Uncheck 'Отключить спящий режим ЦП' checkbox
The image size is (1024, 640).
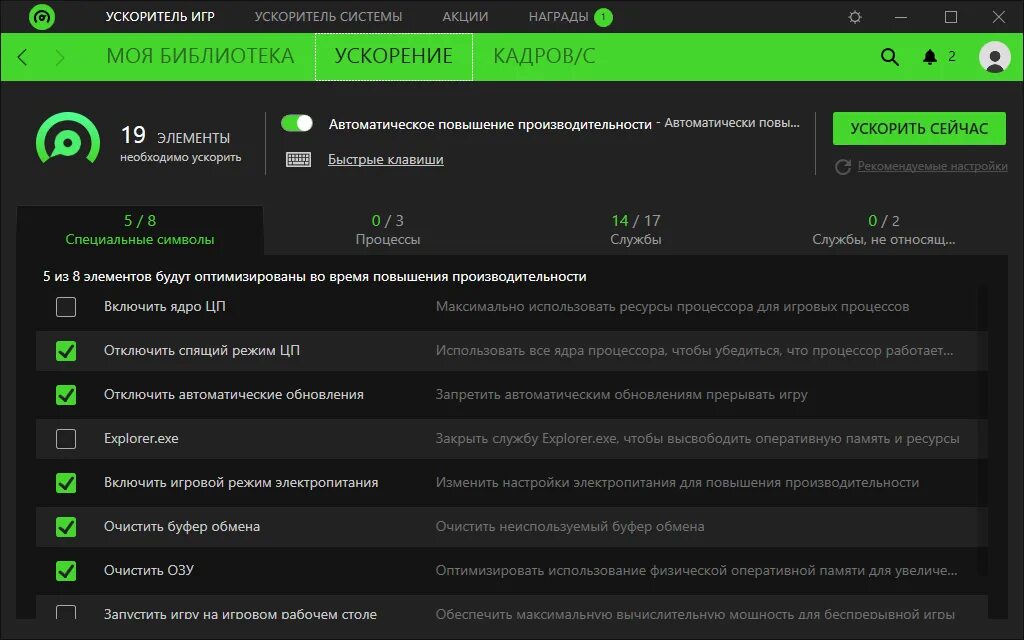[x=66, y=351]
